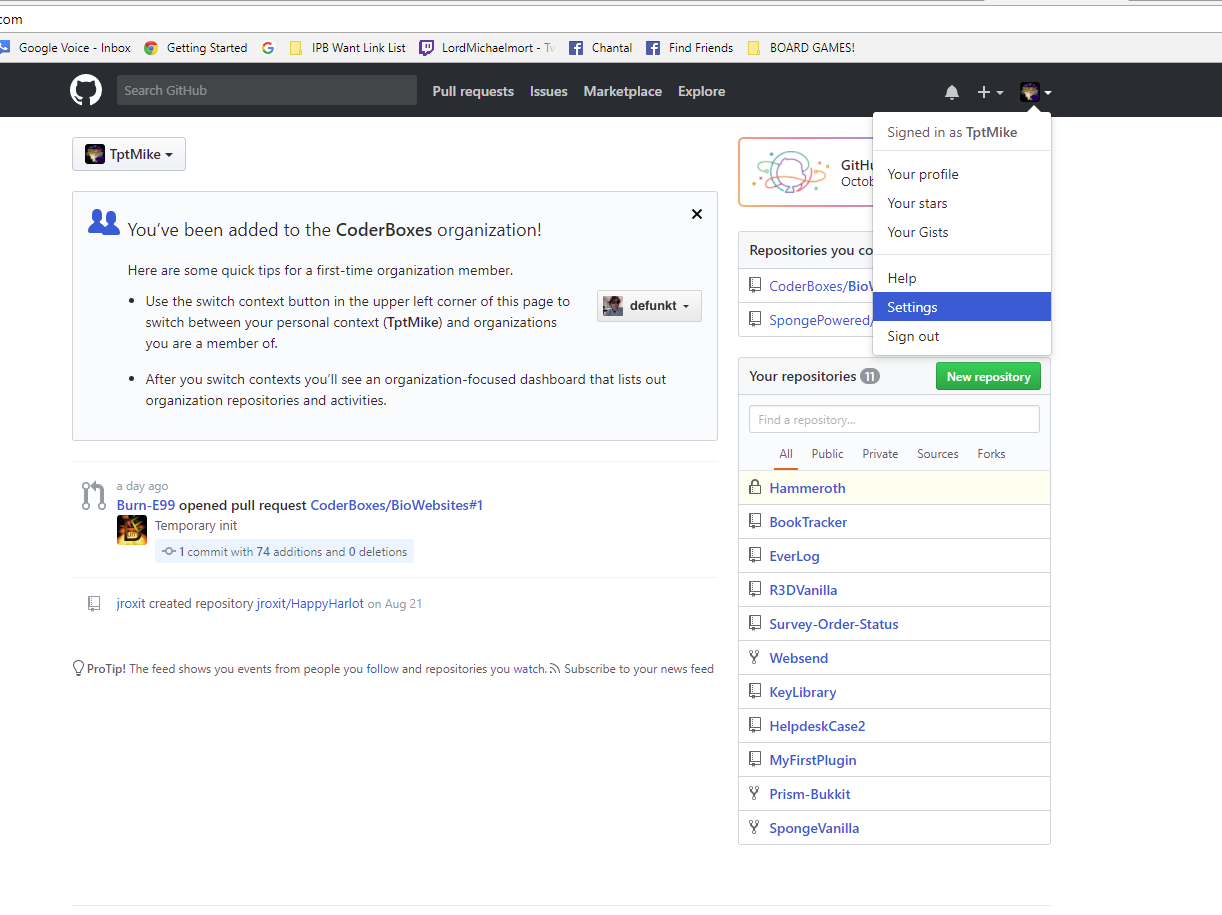Click the repo icon next to MyFirstPlugin
This screenshot has width=1222, height=915.
pos(755,760)
